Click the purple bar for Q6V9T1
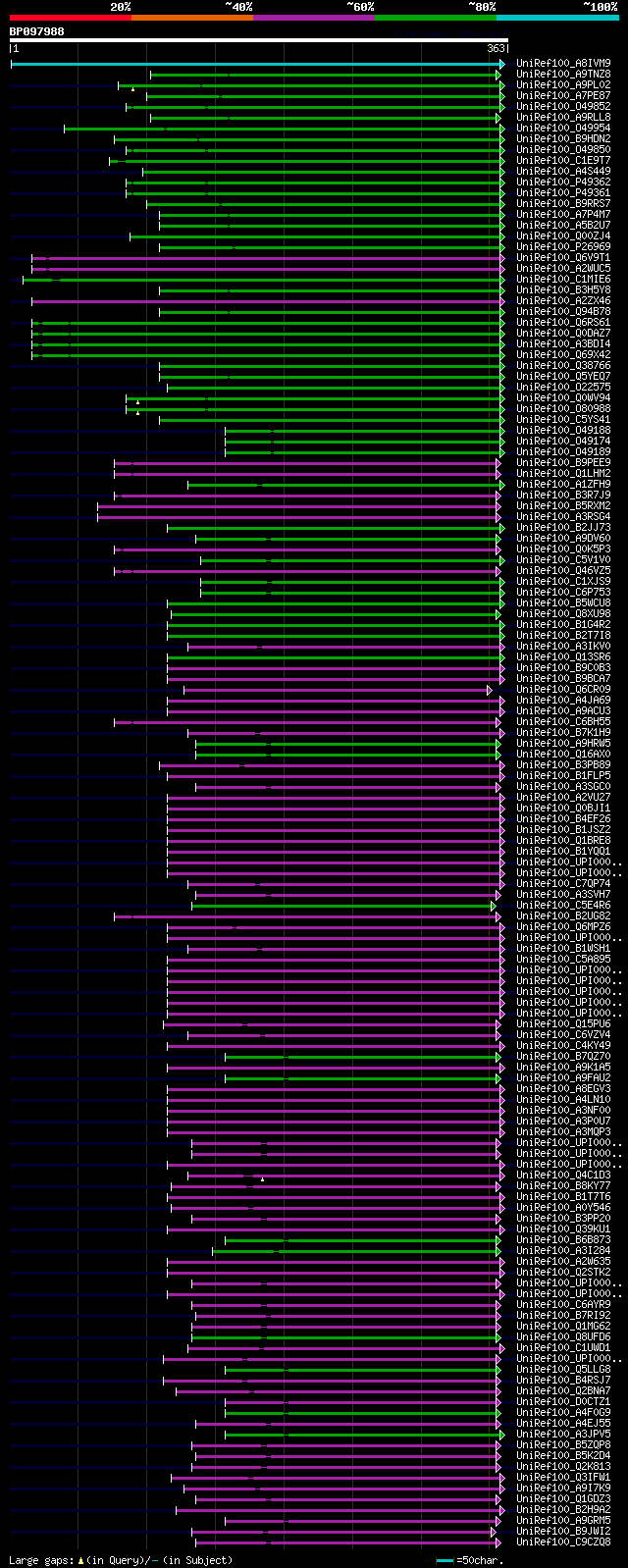 point(265,258)
